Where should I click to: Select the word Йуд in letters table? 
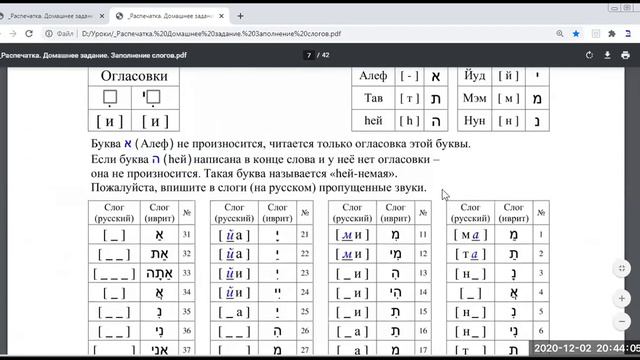(475, 76)
